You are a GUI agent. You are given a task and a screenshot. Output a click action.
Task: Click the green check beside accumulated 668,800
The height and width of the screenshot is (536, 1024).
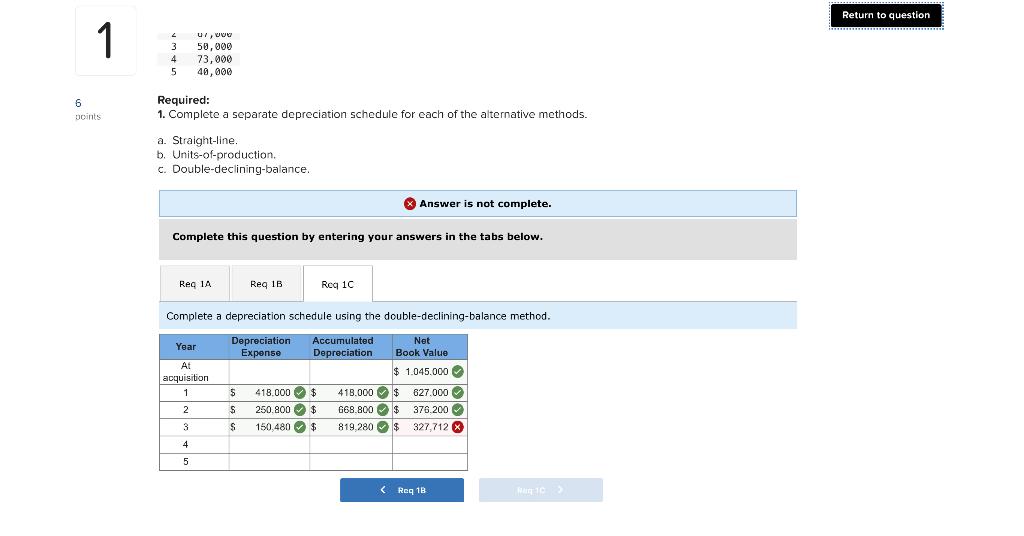point(383,410)
